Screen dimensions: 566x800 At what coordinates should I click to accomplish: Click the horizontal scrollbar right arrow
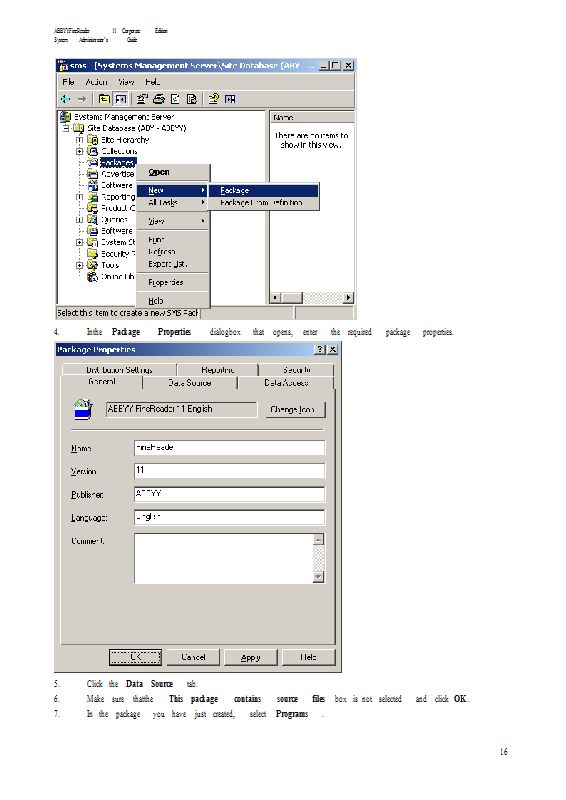click(348, 297)
